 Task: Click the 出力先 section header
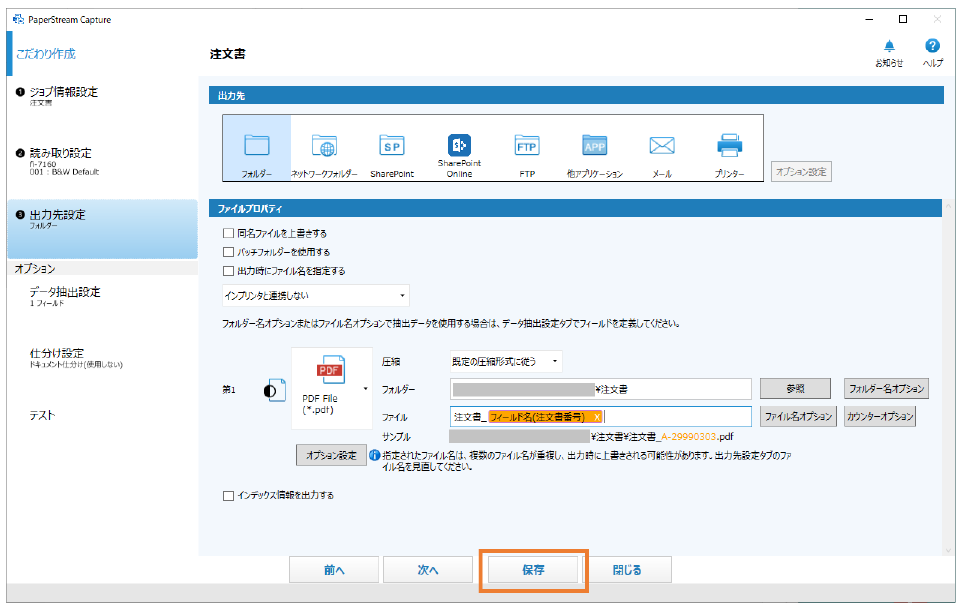[576, 96]
